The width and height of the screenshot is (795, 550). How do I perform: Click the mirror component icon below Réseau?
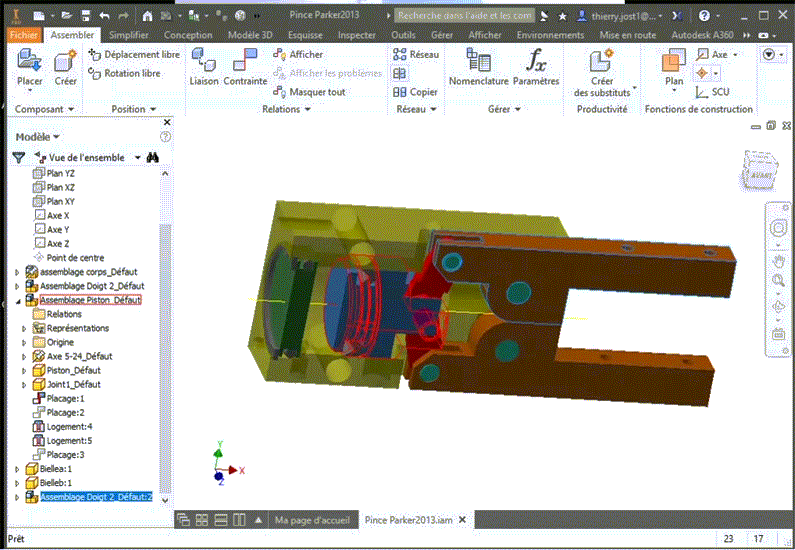point(400,74)
